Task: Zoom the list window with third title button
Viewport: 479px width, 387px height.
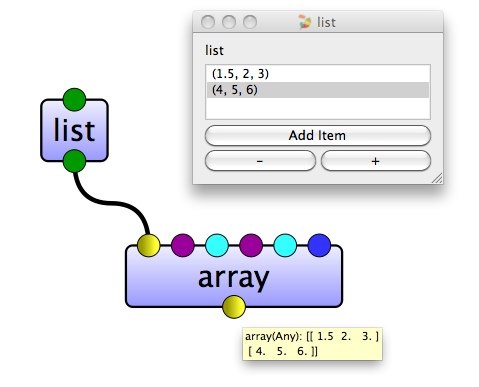Action: click(x=250, y=22)
